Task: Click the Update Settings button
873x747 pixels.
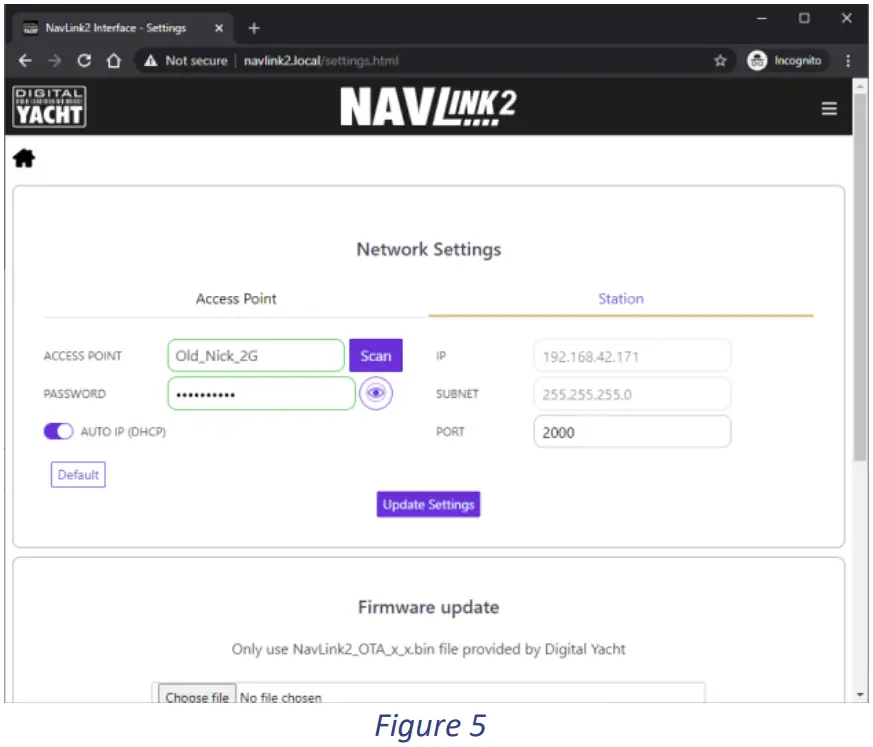Action: point(428,504)
